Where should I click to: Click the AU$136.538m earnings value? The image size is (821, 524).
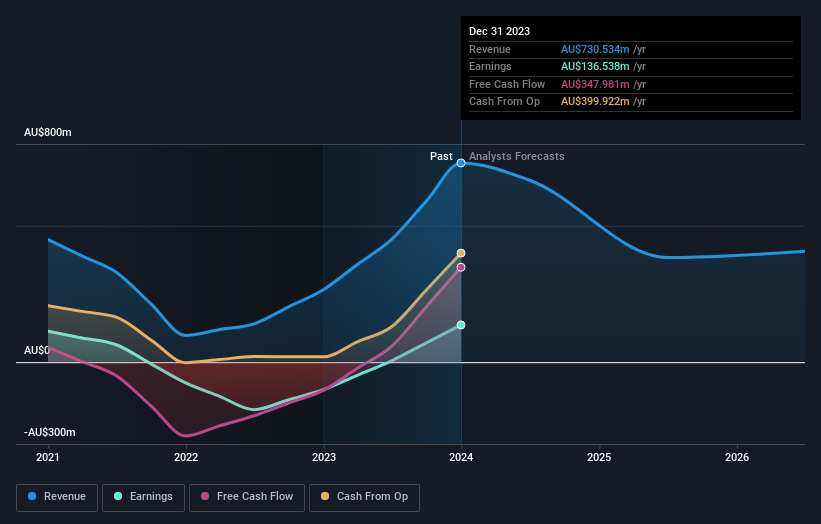point(595,66)
